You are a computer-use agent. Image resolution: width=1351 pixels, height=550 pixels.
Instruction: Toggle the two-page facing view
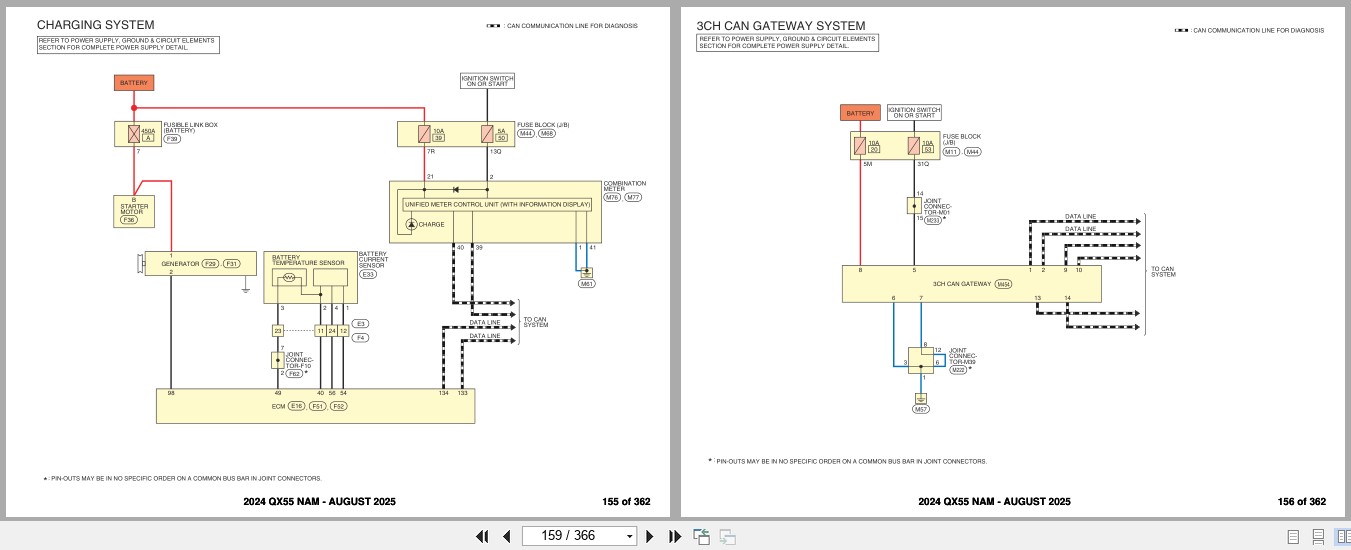pyautogui.click(x=1342, y=537)
